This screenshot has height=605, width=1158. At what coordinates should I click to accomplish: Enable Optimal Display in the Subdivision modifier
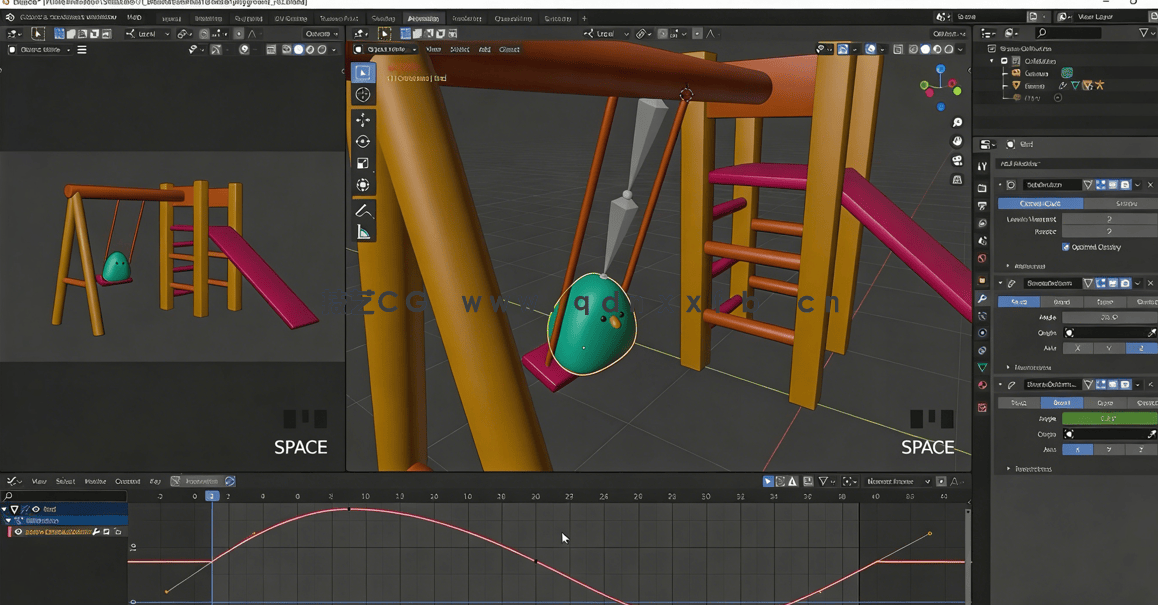[x=1066, y=247]
